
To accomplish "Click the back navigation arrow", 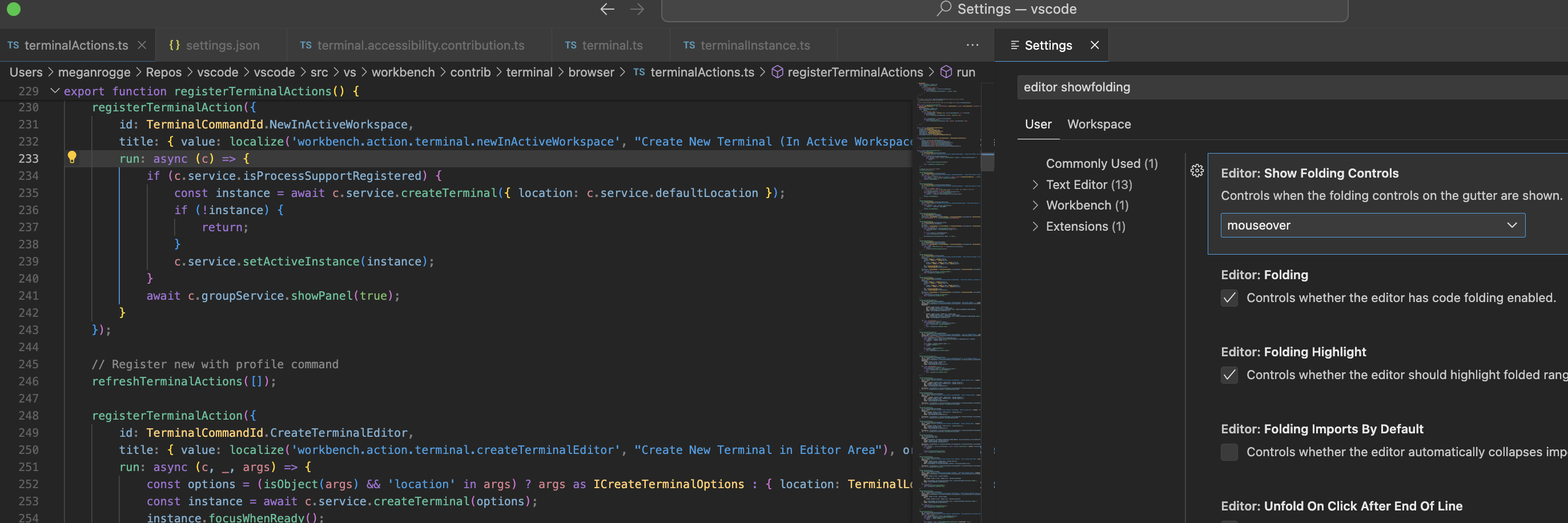I will 606,9.
